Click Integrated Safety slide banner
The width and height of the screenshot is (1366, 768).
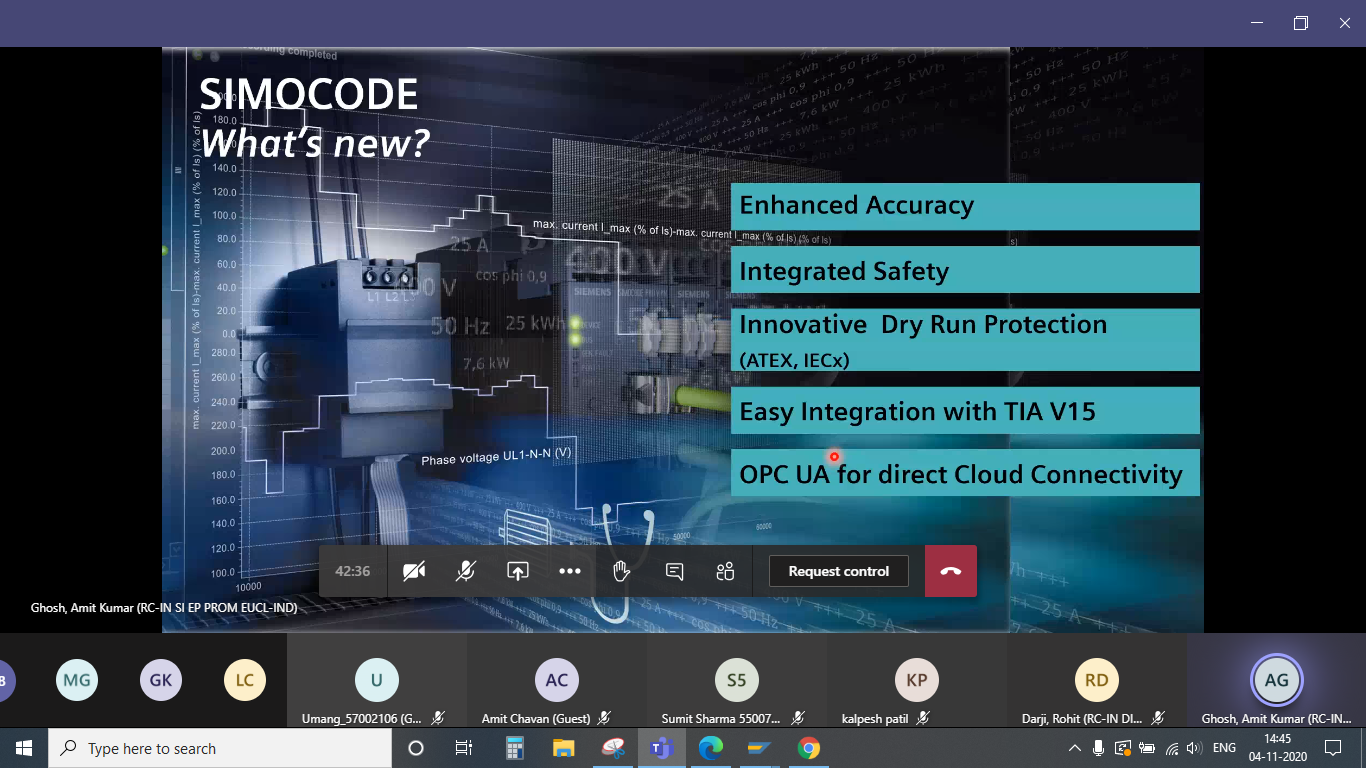tap(965, 270)
